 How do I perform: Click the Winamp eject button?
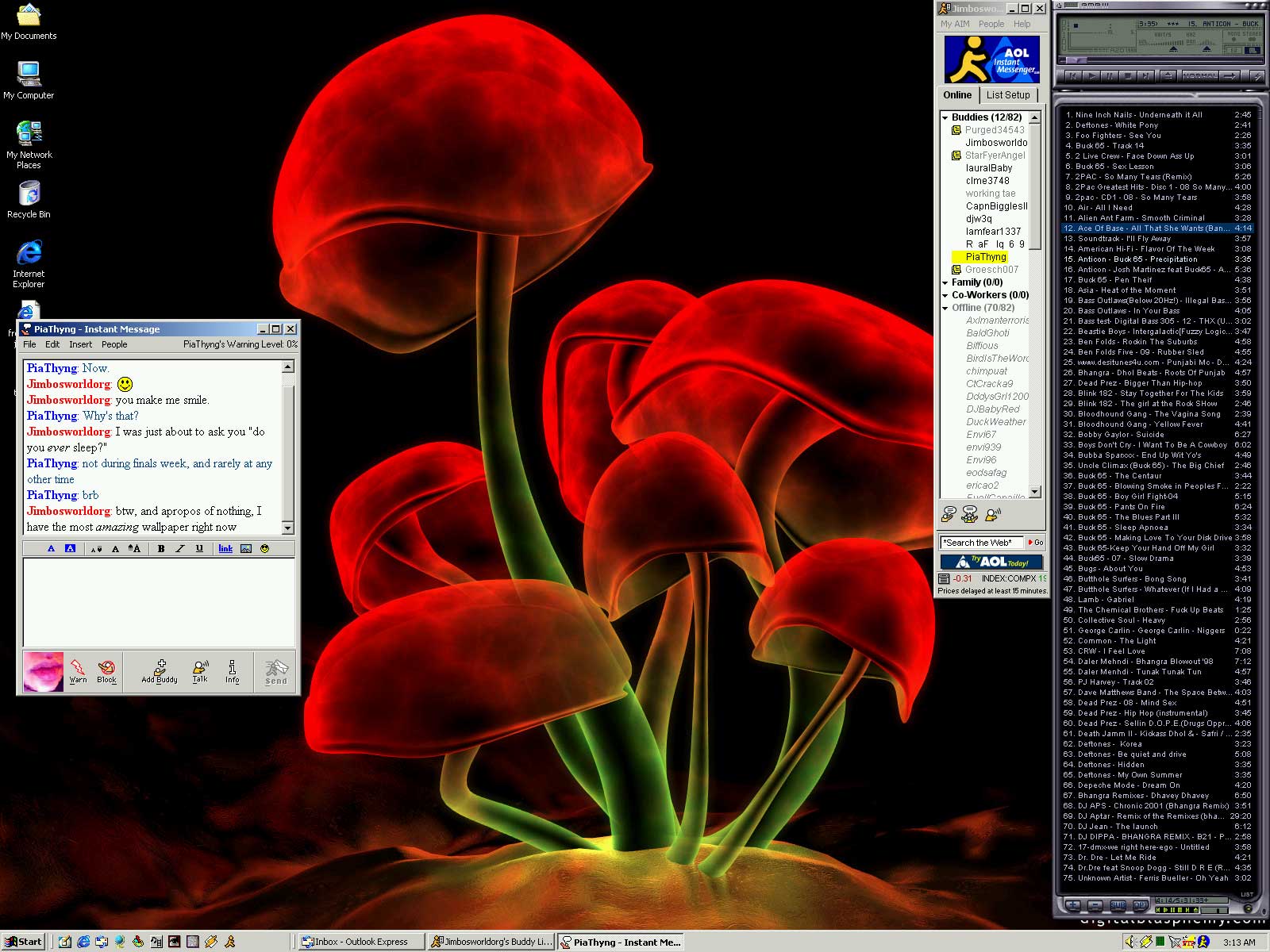click(1168, 76)
